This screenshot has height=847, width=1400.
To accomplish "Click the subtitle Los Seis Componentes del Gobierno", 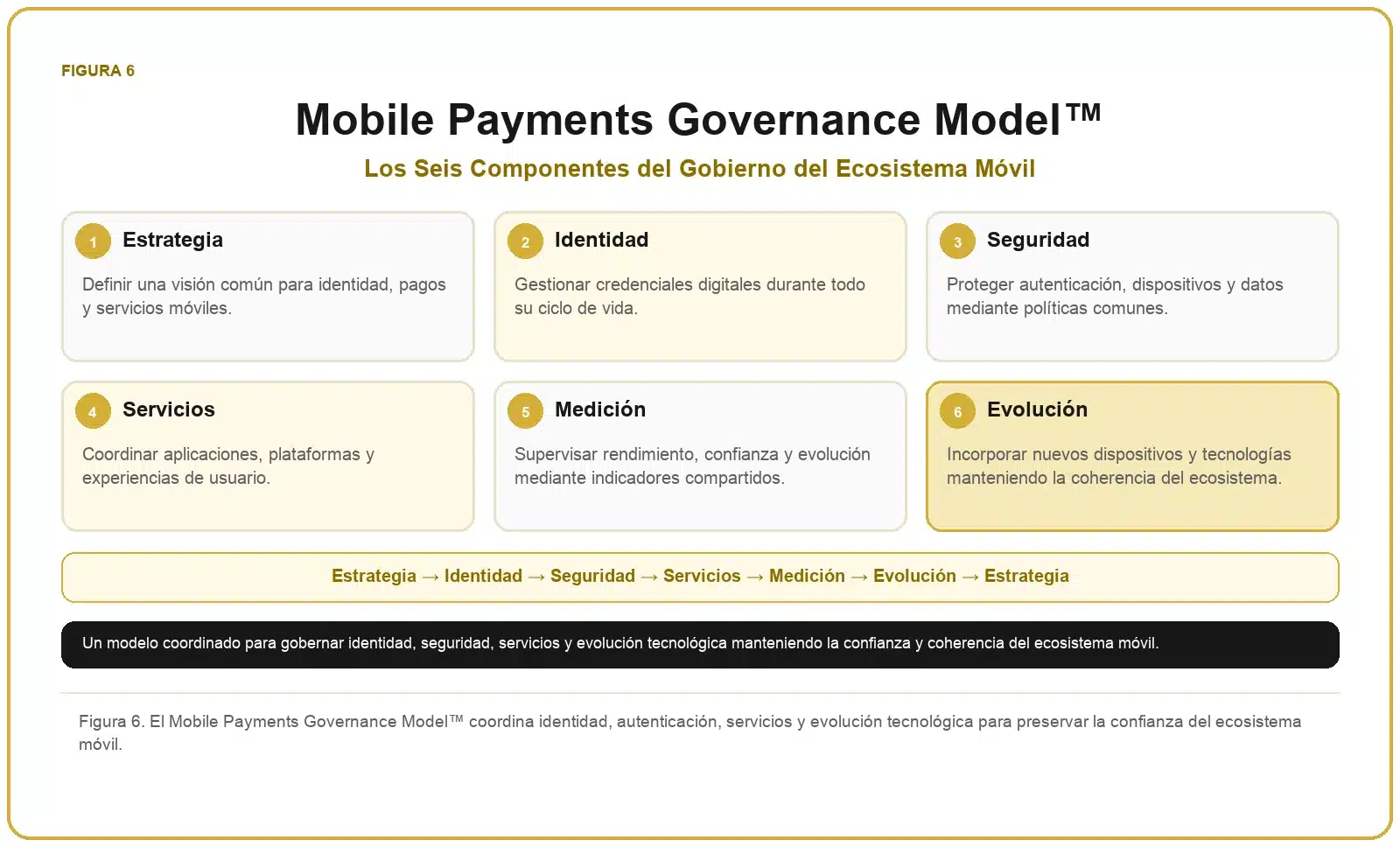I will coord(699,168).
